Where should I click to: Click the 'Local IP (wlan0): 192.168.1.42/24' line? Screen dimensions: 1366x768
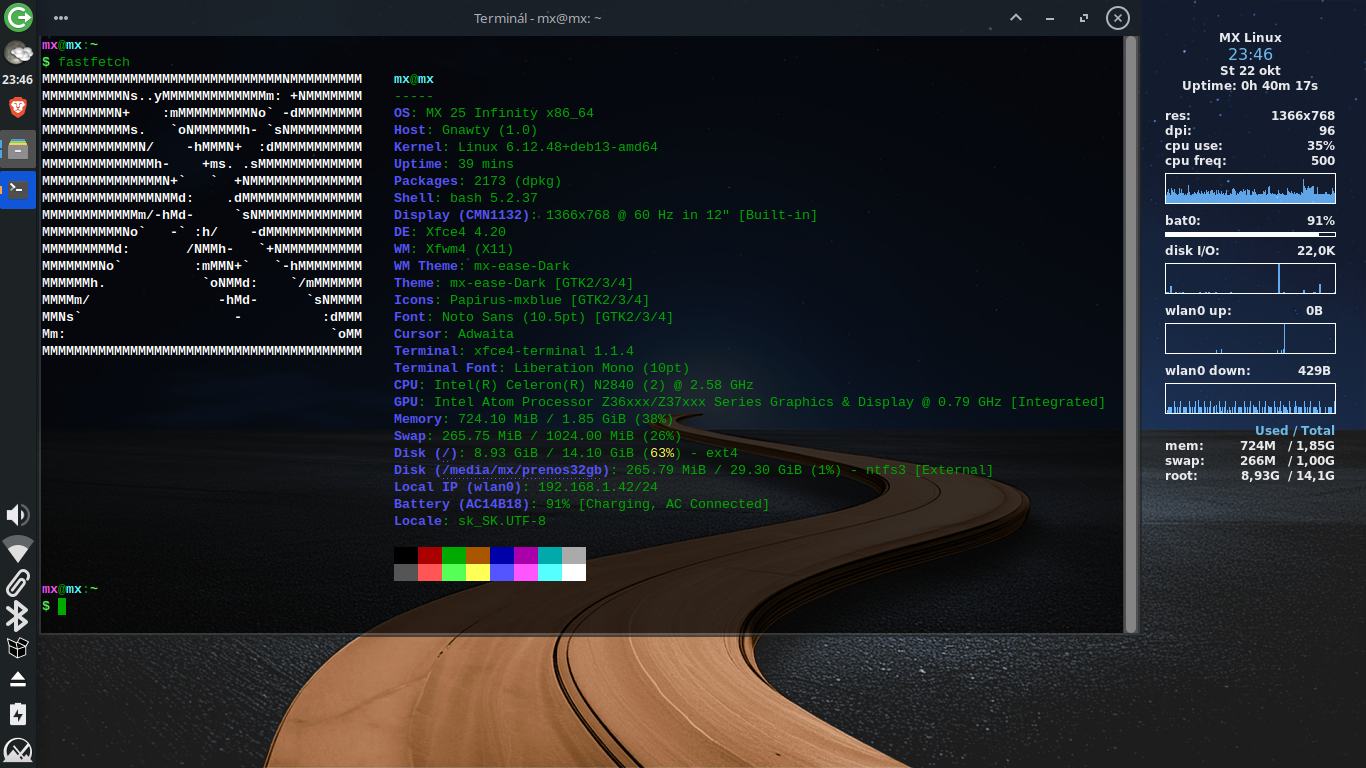pos(526,487)
